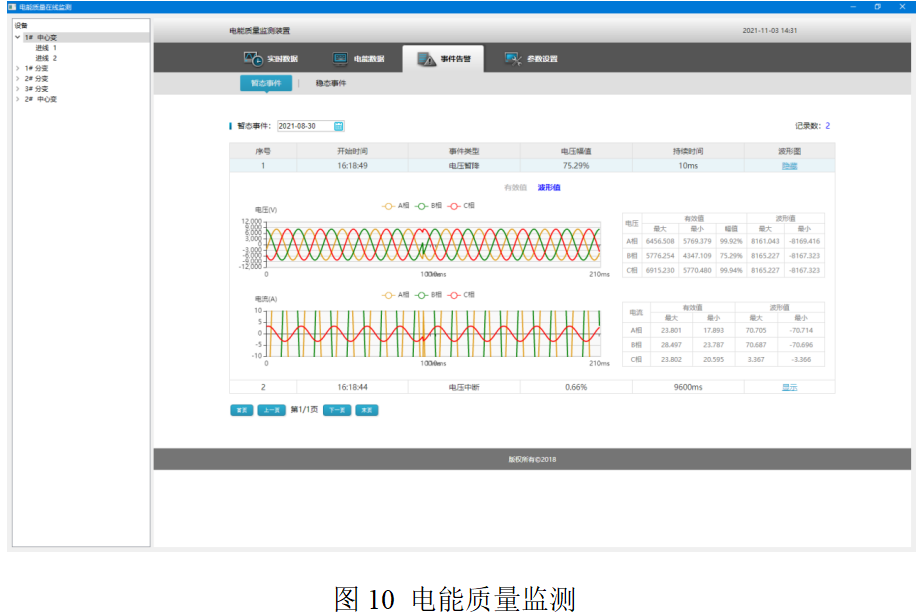Toggle B相 in the voltage chart legend
This screenshot has height=615, width=920.
tap(428, 206)
